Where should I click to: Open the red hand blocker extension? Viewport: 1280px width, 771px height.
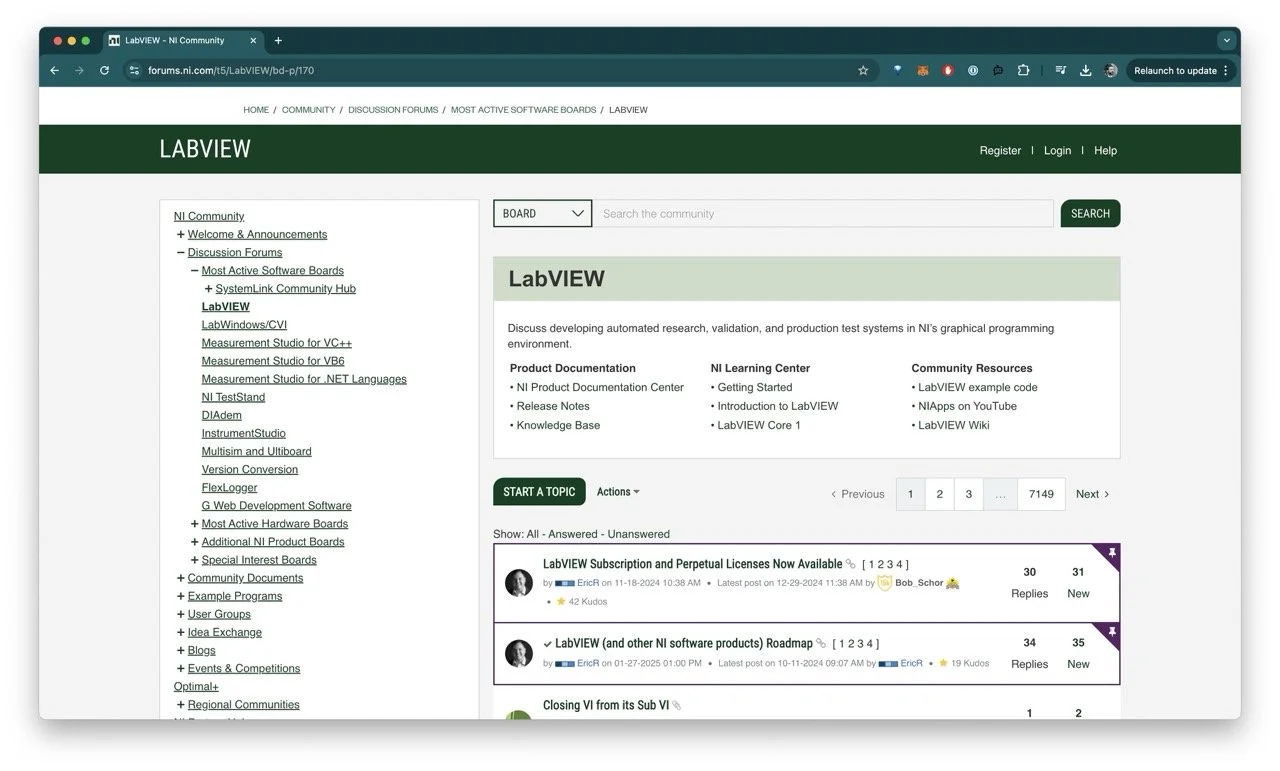(x=948, y=71)
